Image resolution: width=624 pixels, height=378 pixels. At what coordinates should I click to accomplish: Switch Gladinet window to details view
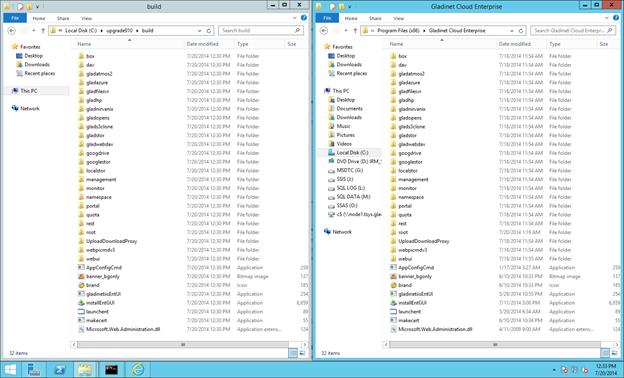605,353
